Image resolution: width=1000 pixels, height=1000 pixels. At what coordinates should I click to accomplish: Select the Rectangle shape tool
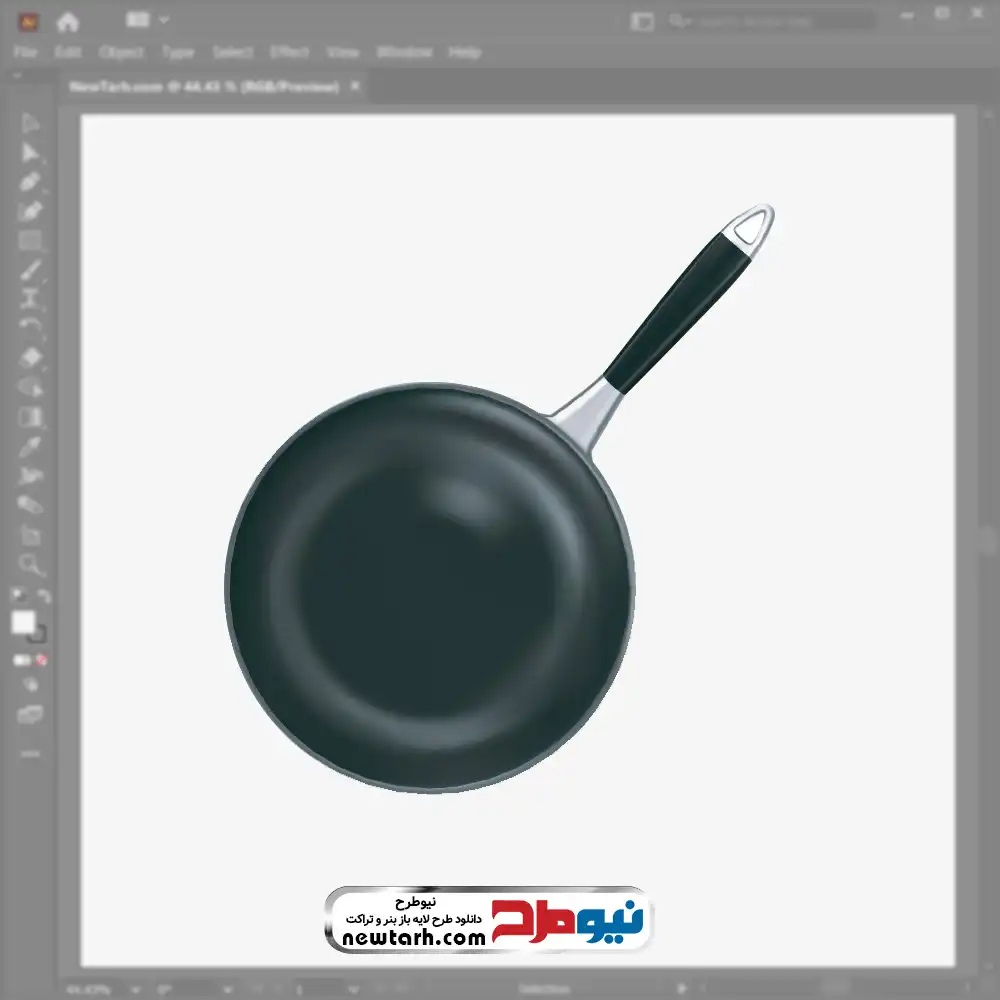click(x=31, y=240)
